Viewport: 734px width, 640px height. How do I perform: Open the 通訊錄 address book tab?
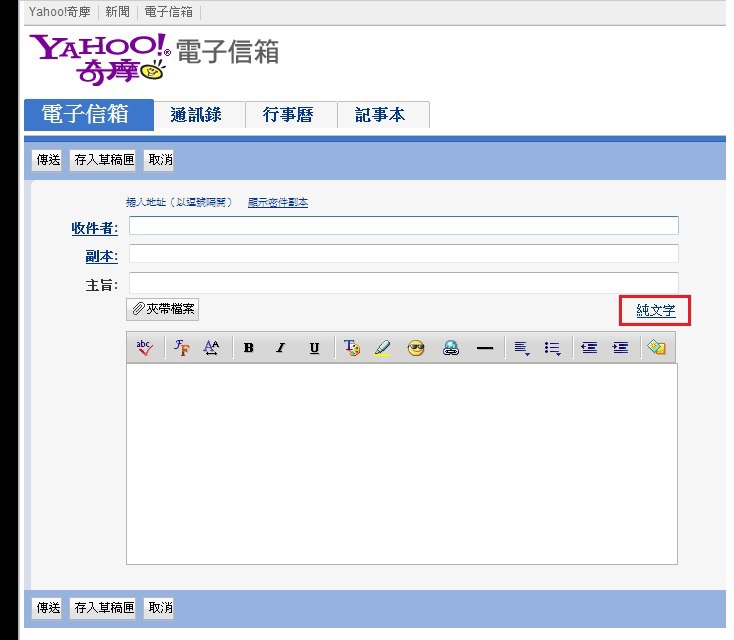coord(199,115)
